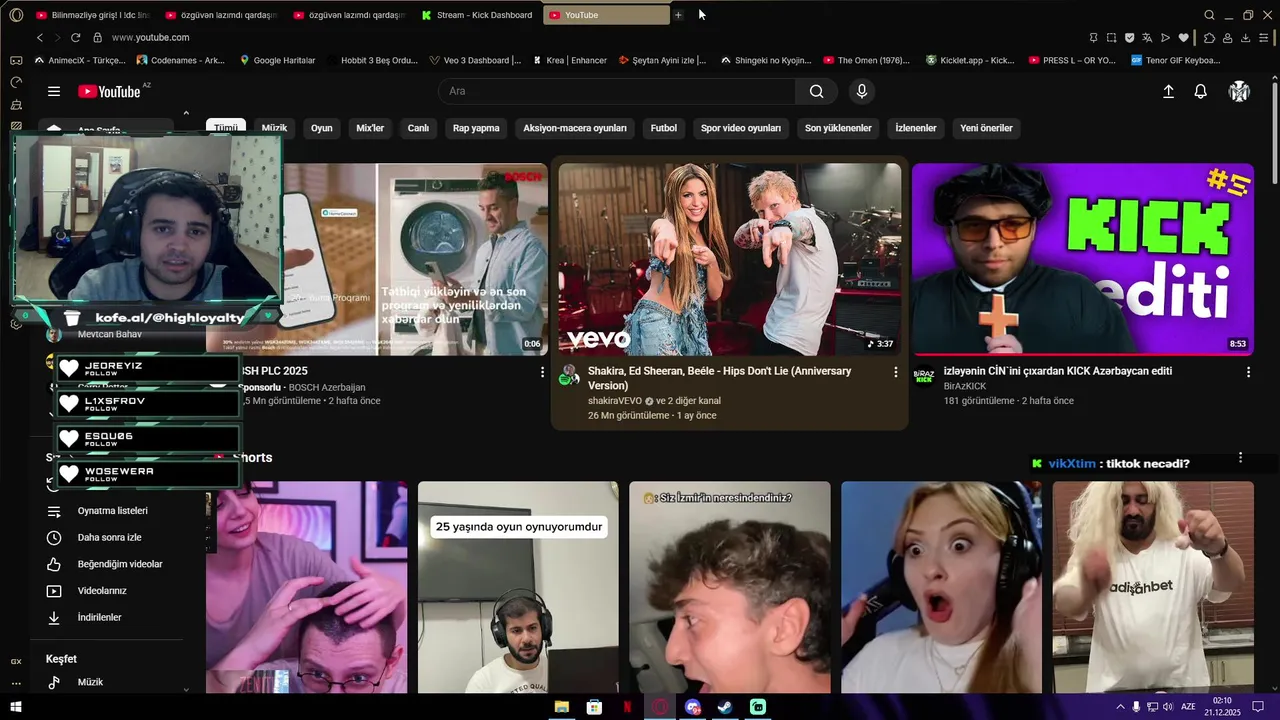1280x720 pixels.
Task: Open Opera easy setup sliders icon
Action: pyautogui.click(x=1263, y=38)
